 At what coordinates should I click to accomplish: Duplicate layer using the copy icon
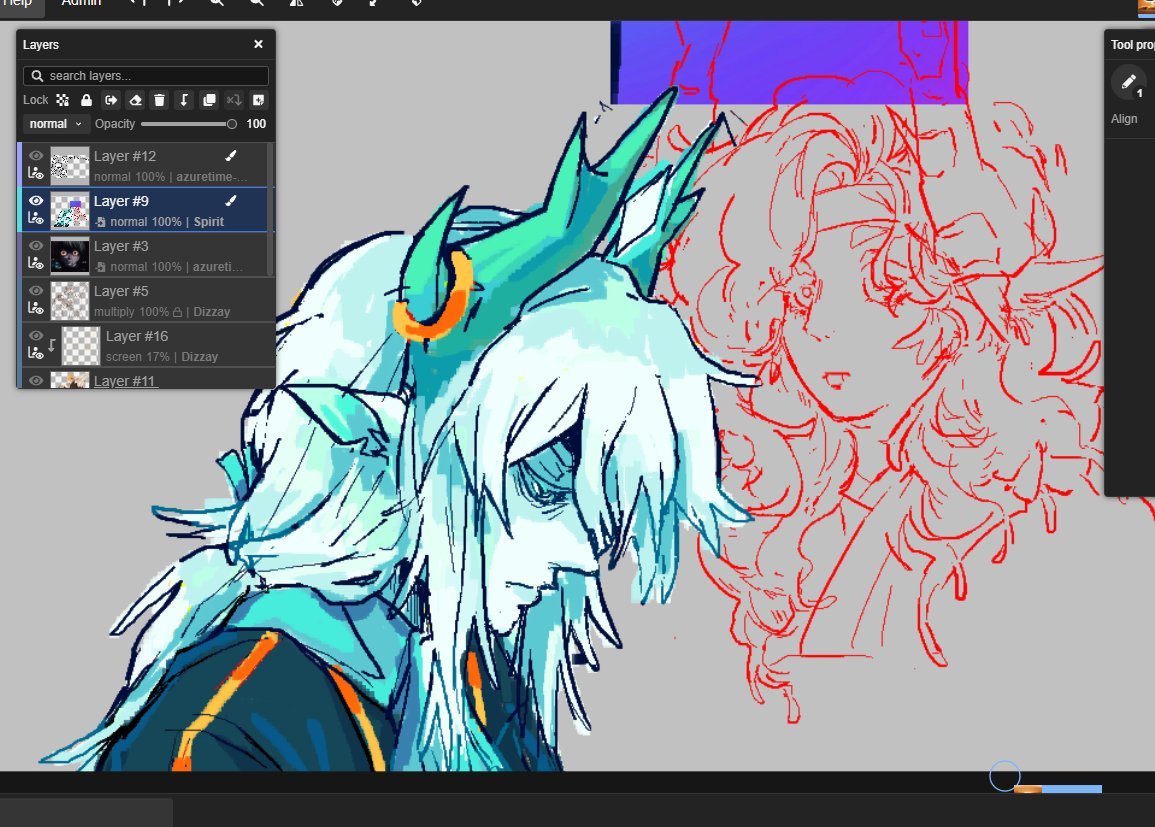click(209, 100)
